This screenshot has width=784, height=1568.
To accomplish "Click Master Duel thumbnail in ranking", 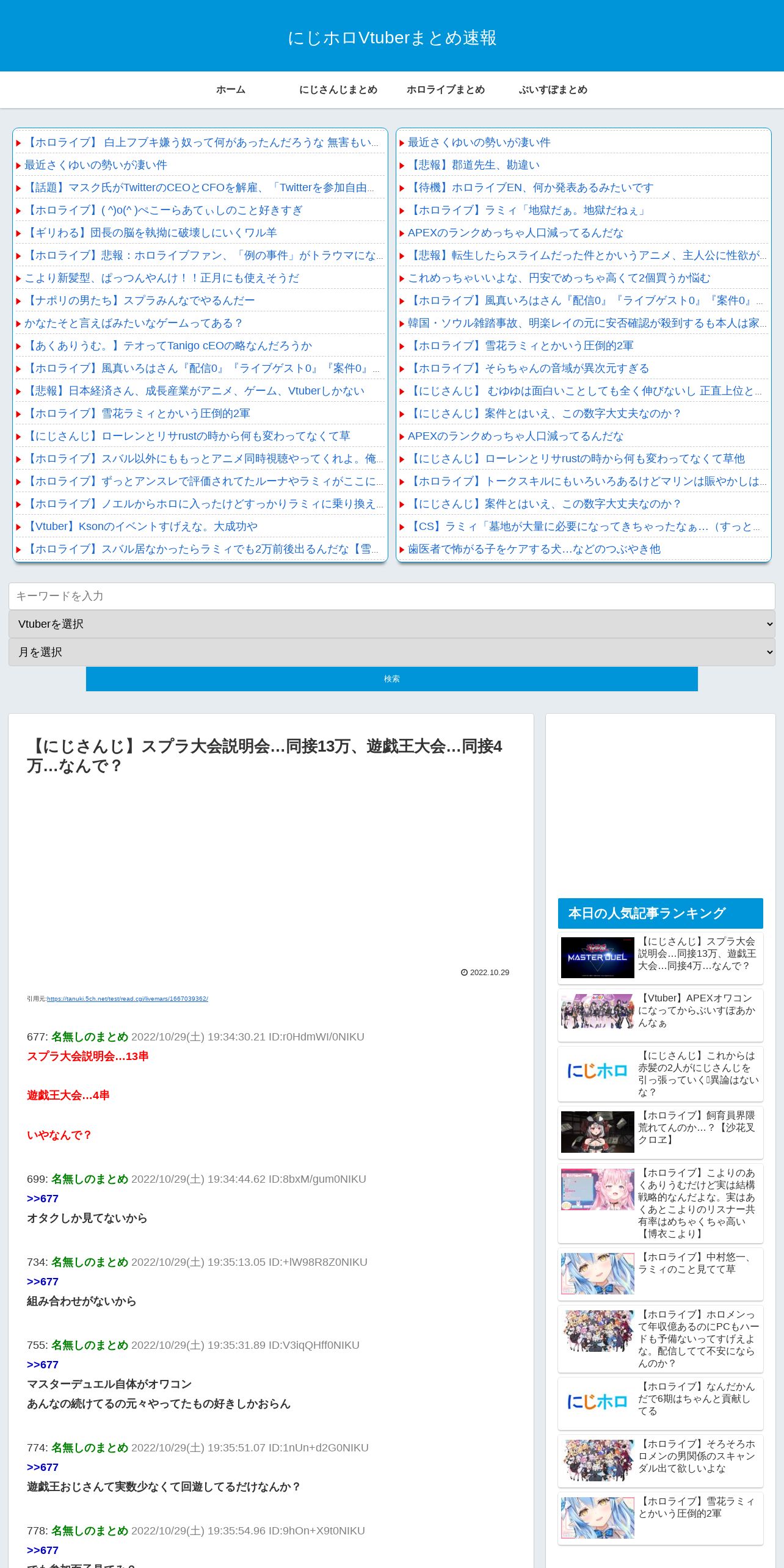I will tap(598, 957).
